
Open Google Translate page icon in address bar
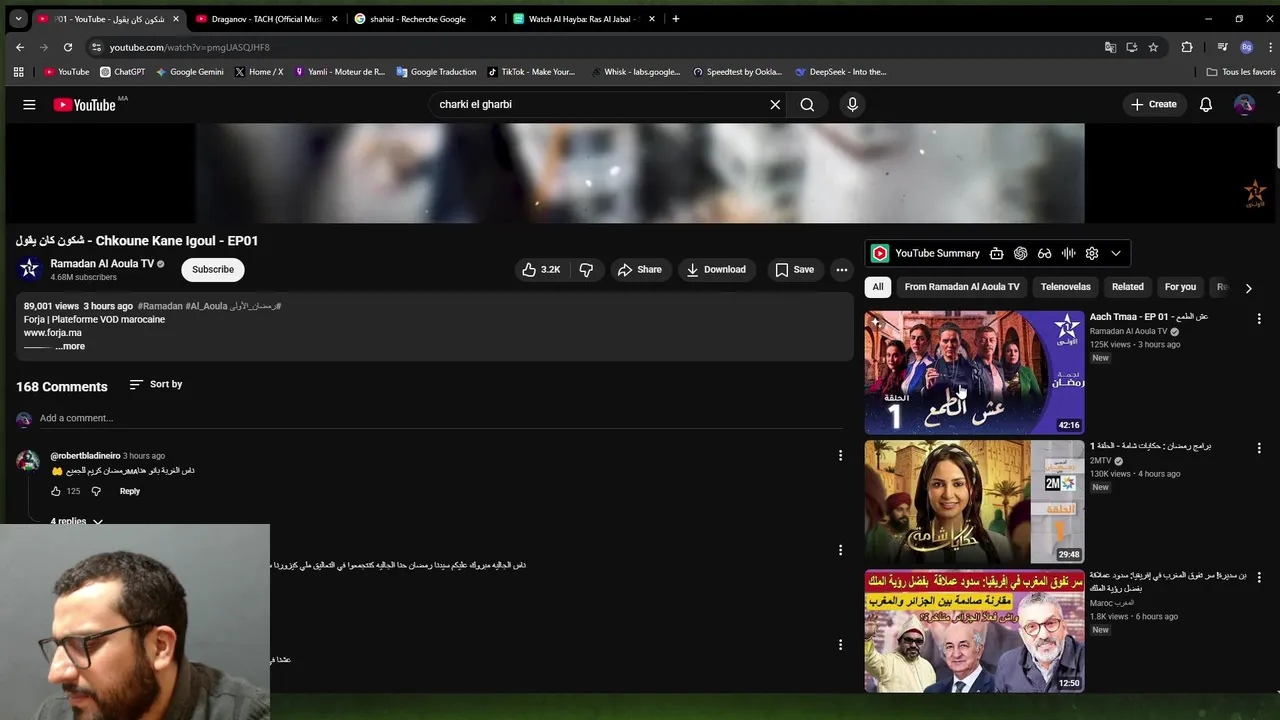pos(1110,47)
